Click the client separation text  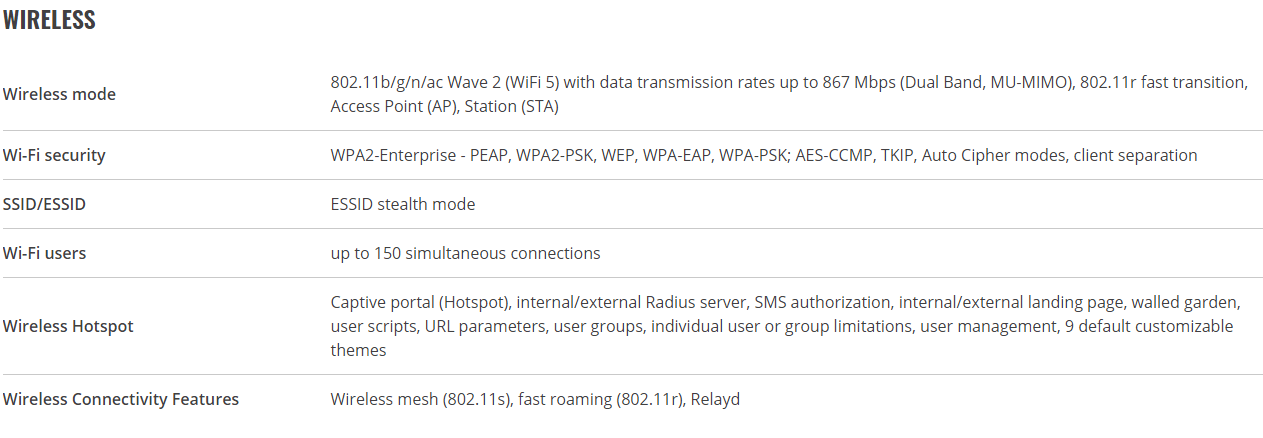click(x=1135, y=155)
